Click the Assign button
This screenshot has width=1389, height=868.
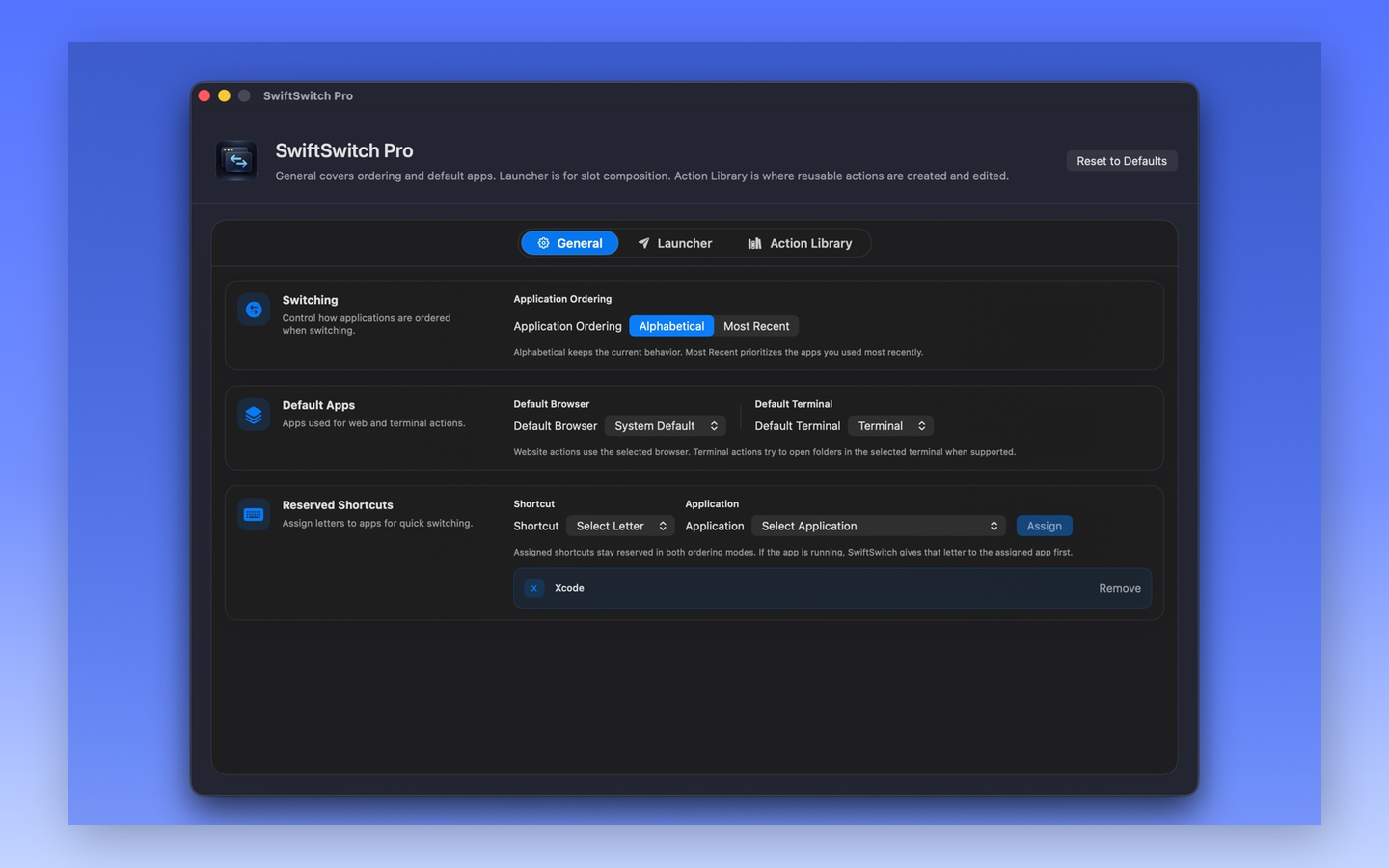1044,526
